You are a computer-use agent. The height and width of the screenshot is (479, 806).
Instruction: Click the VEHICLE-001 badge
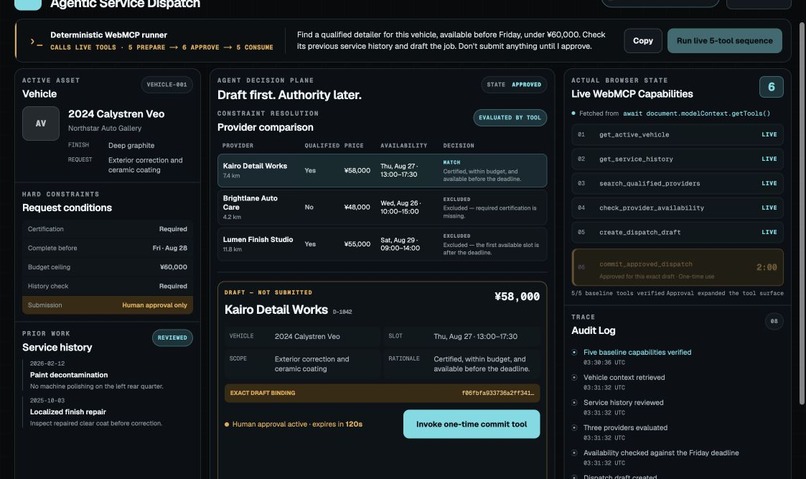coord(167,84)
